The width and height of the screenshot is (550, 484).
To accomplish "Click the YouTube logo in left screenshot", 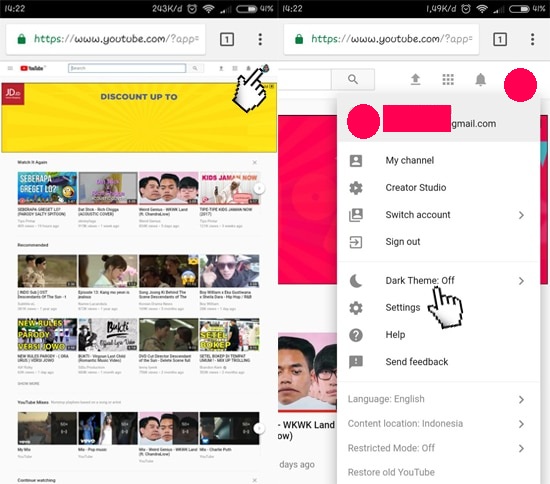I will 33,68.
